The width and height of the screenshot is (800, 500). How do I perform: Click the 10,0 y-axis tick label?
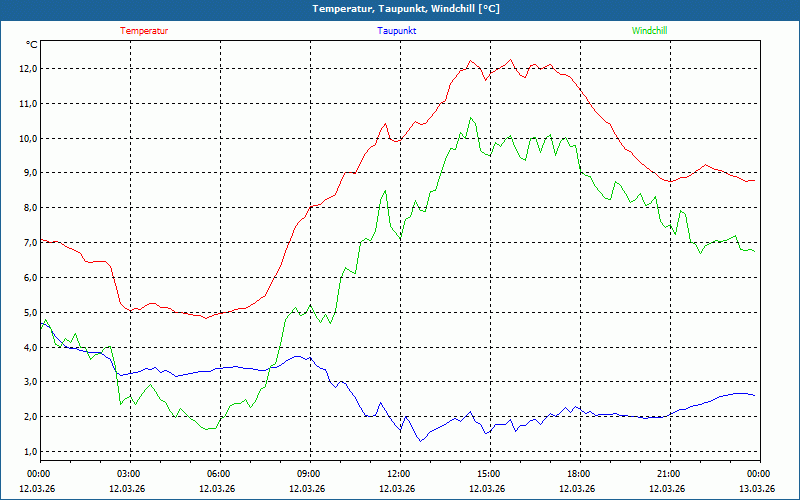(x=28, y=138)
